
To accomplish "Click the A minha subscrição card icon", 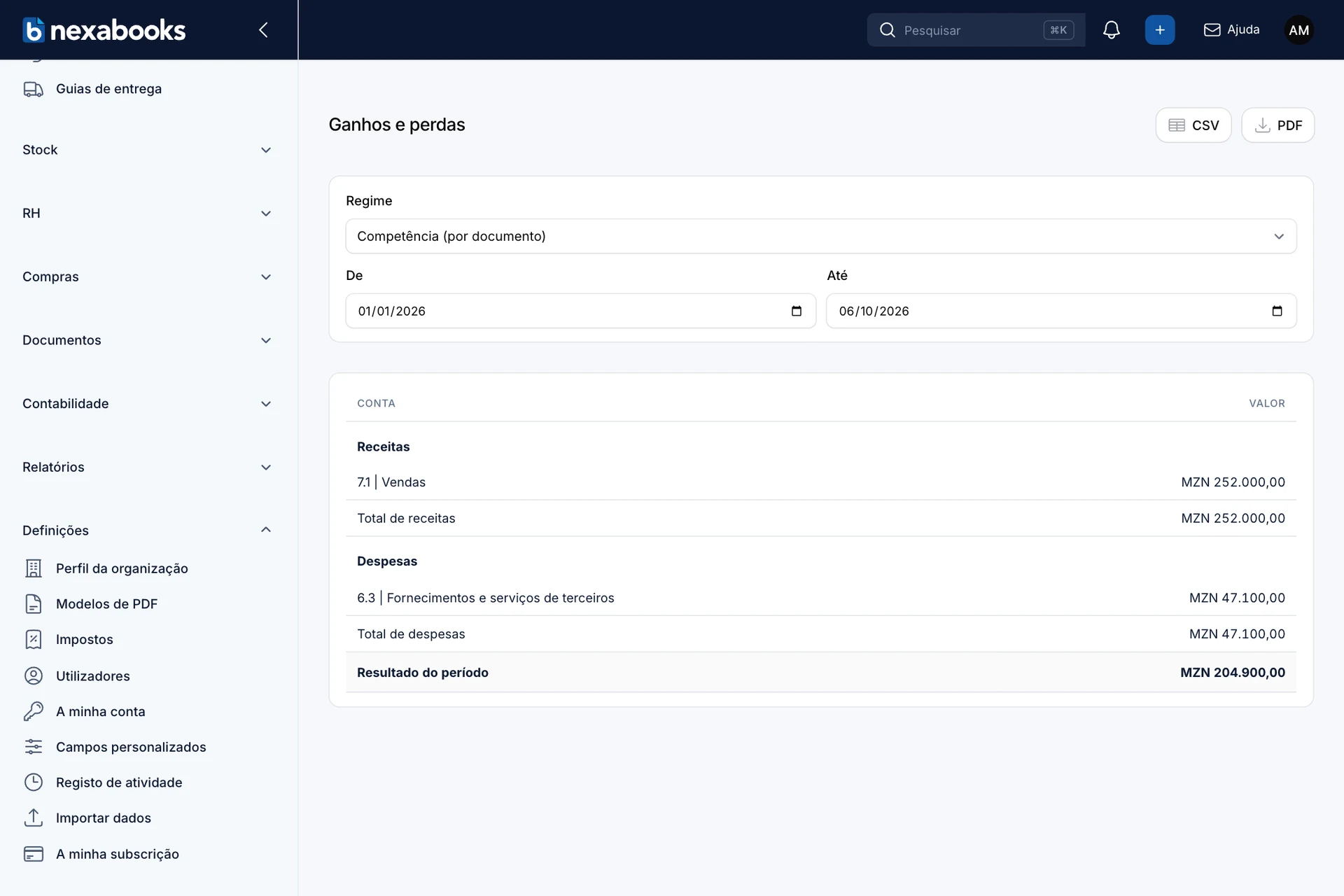I will (x=34, y=854).
